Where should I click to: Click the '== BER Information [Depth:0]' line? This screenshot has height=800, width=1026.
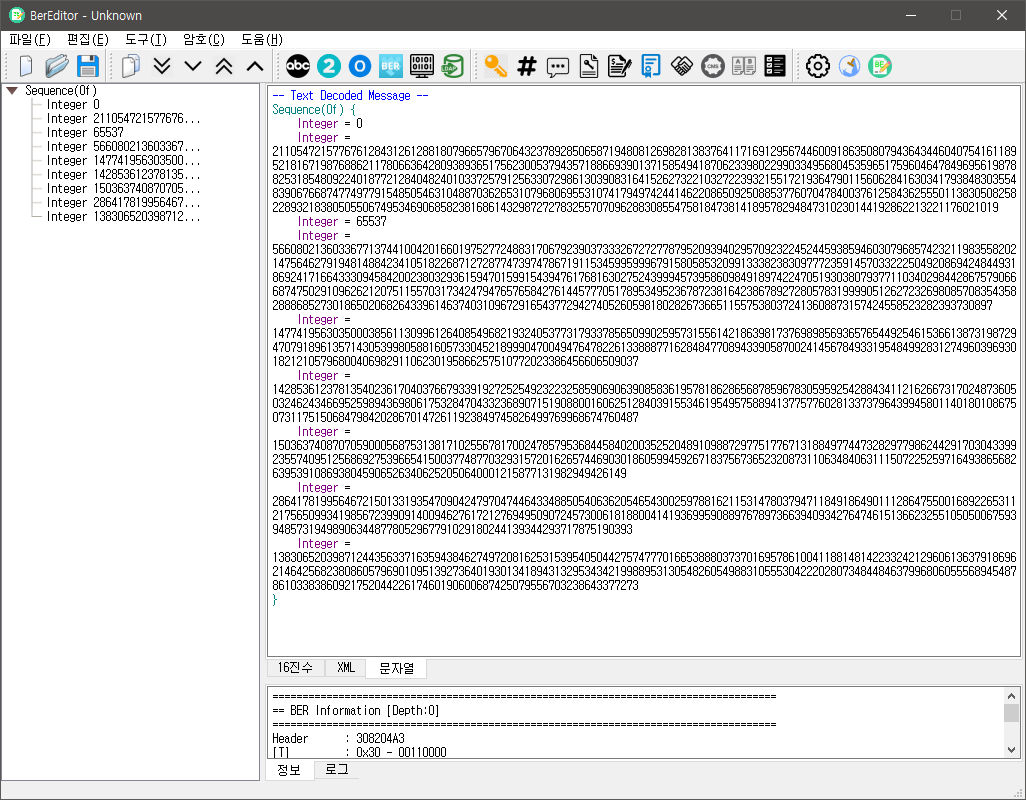[x=355, y=710]
